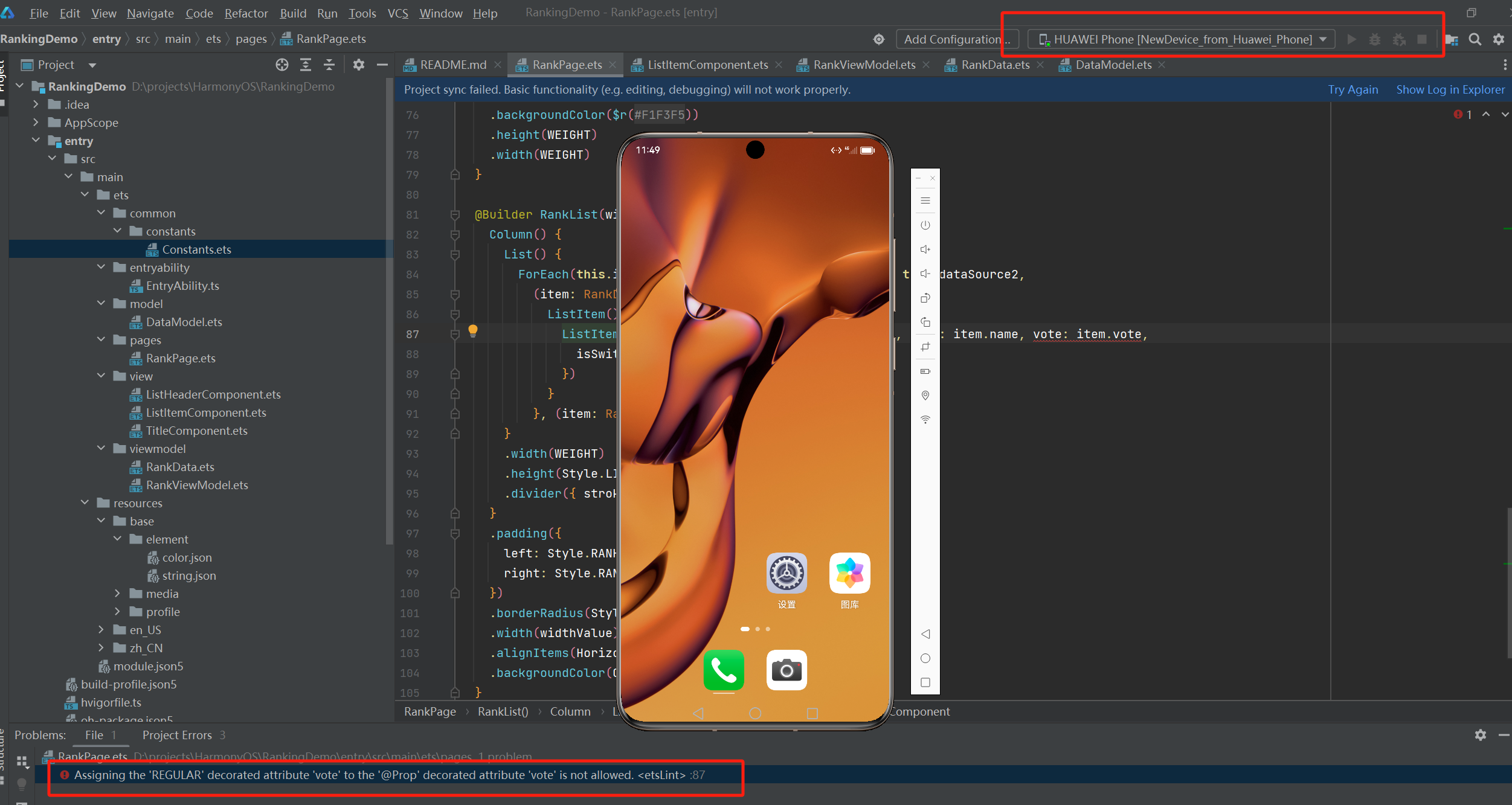Image resolution: width=1512 pixels, height=805 pixels.
Task: Click the RankList() breadcrumb below editor
Action: [503, 711]
